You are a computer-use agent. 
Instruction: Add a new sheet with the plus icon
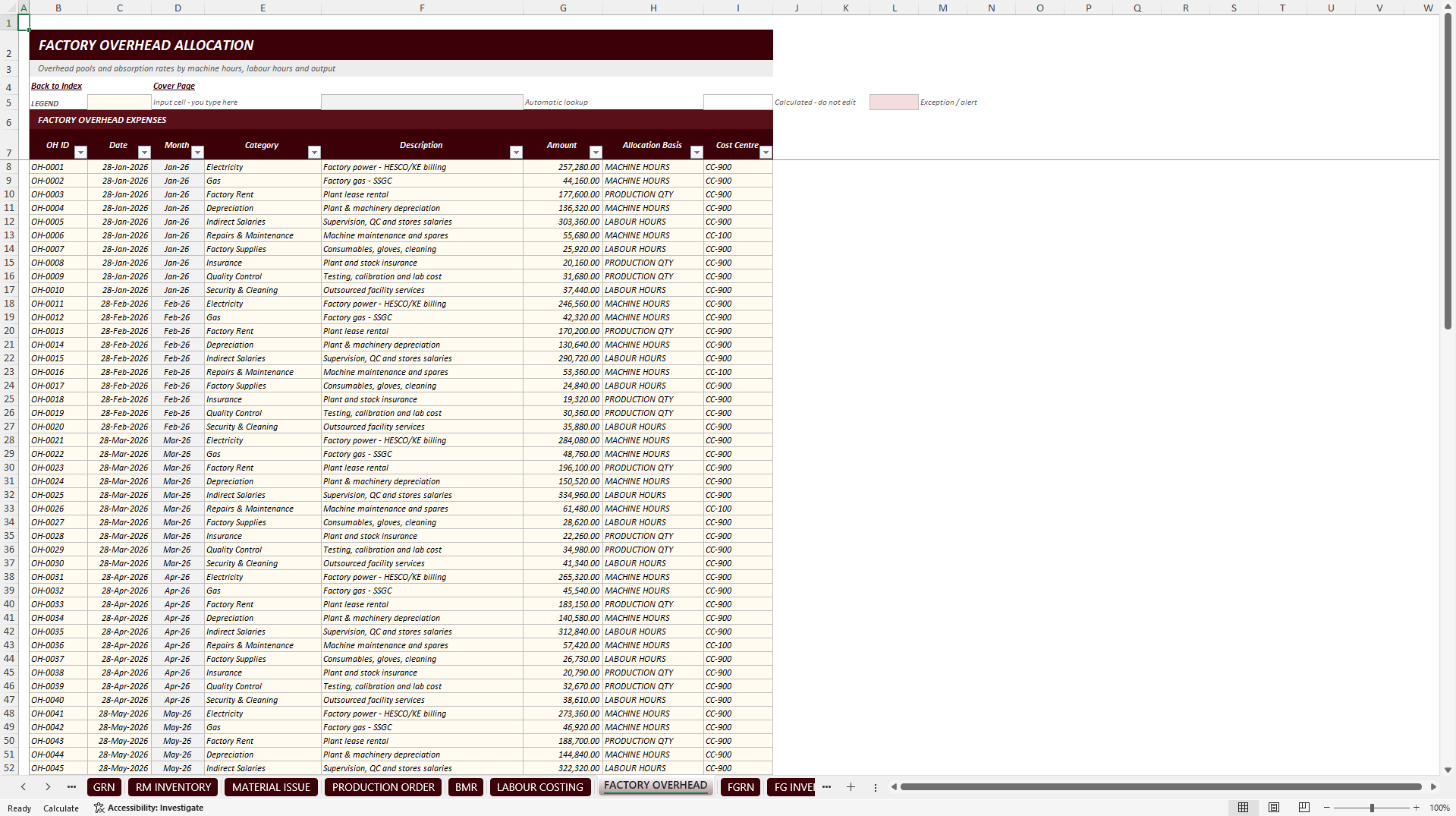[x=851, y=787]
